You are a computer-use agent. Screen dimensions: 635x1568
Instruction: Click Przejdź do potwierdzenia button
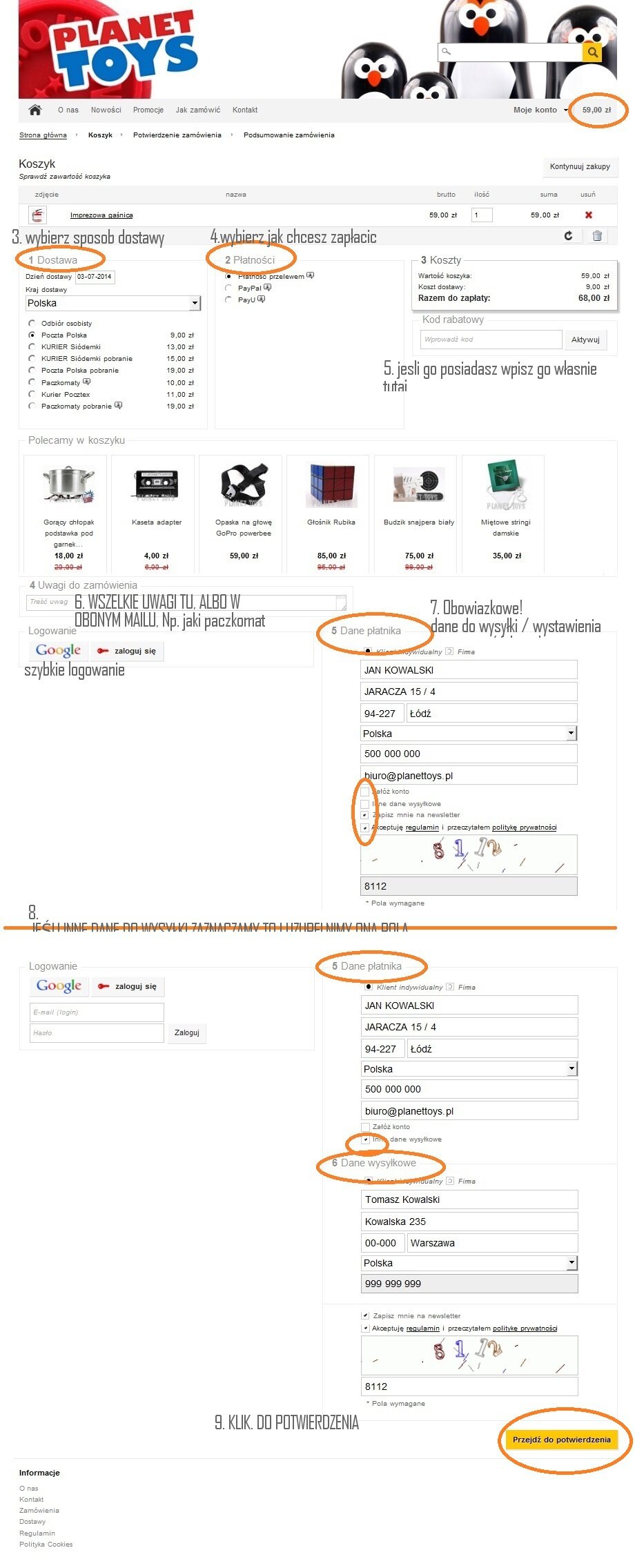tap(561, 1440)
